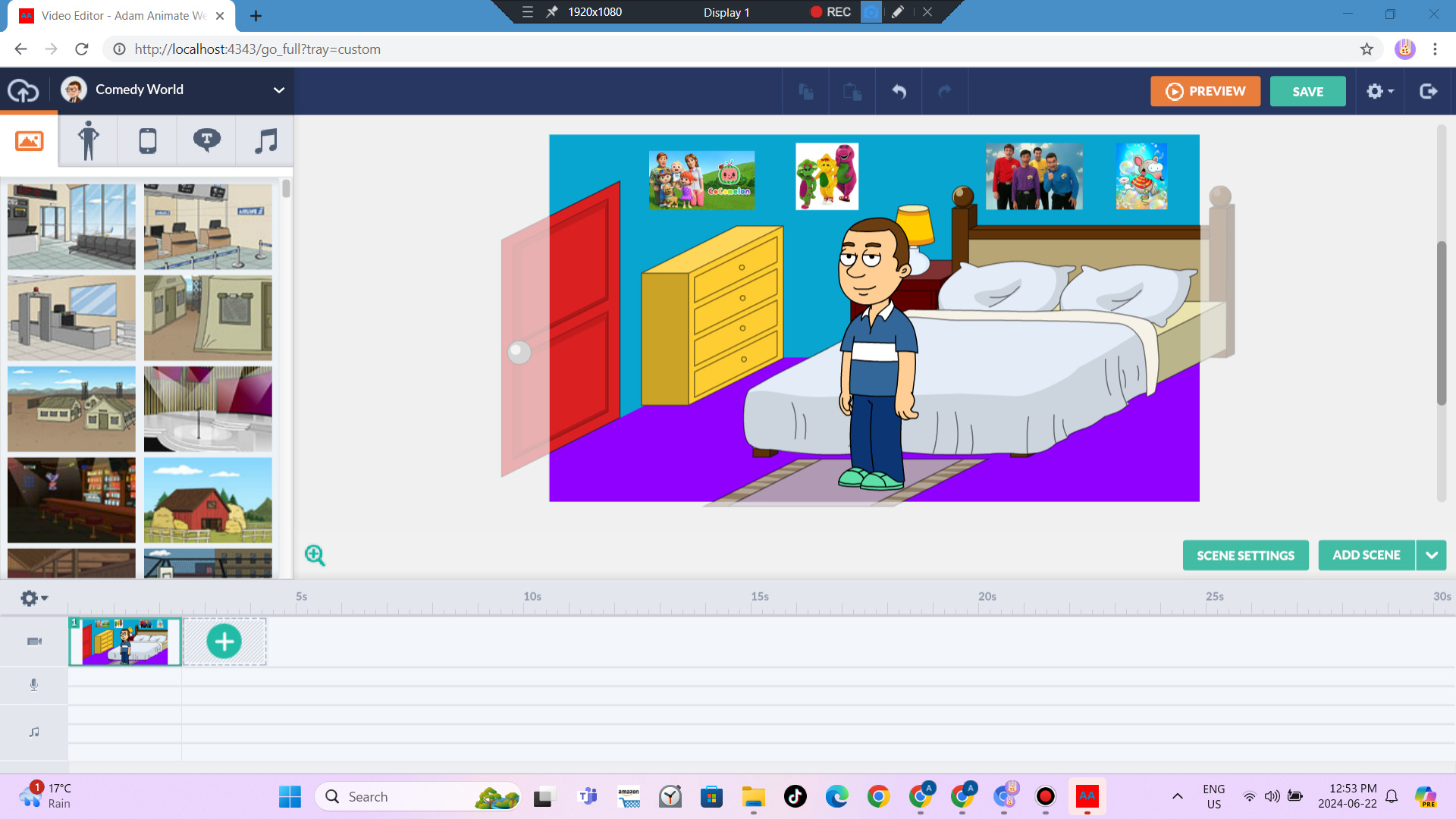Screen dimensions: 1456x819
Task: Click the voice track microphone icon
Action: click(x=34, y=685)
